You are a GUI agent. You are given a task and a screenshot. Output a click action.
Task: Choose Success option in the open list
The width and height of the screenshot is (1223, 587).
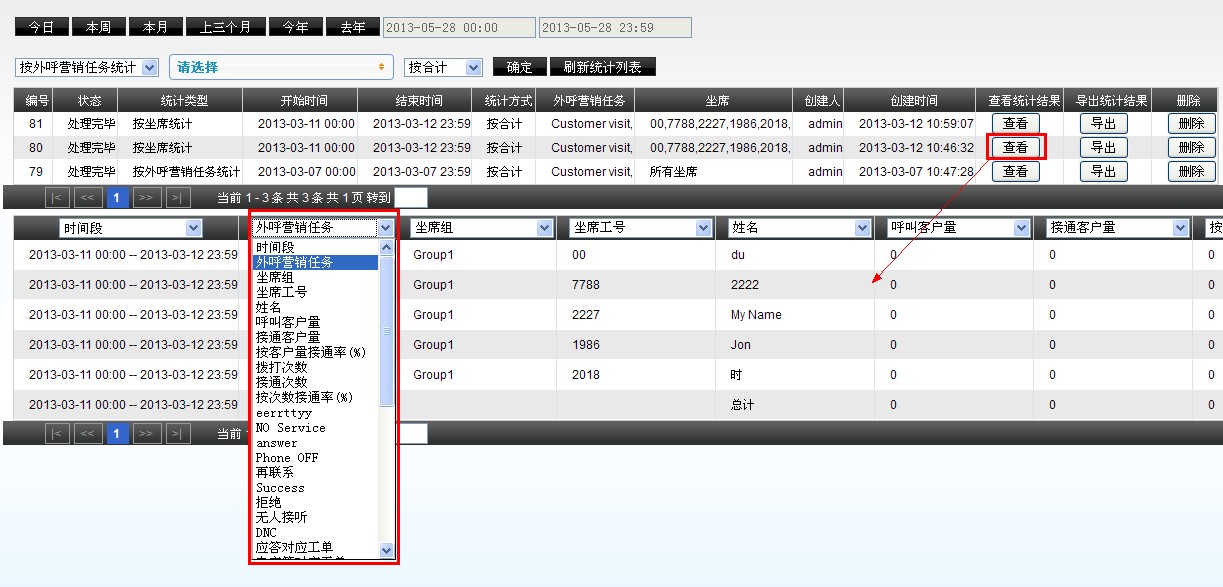coord(280,488)
